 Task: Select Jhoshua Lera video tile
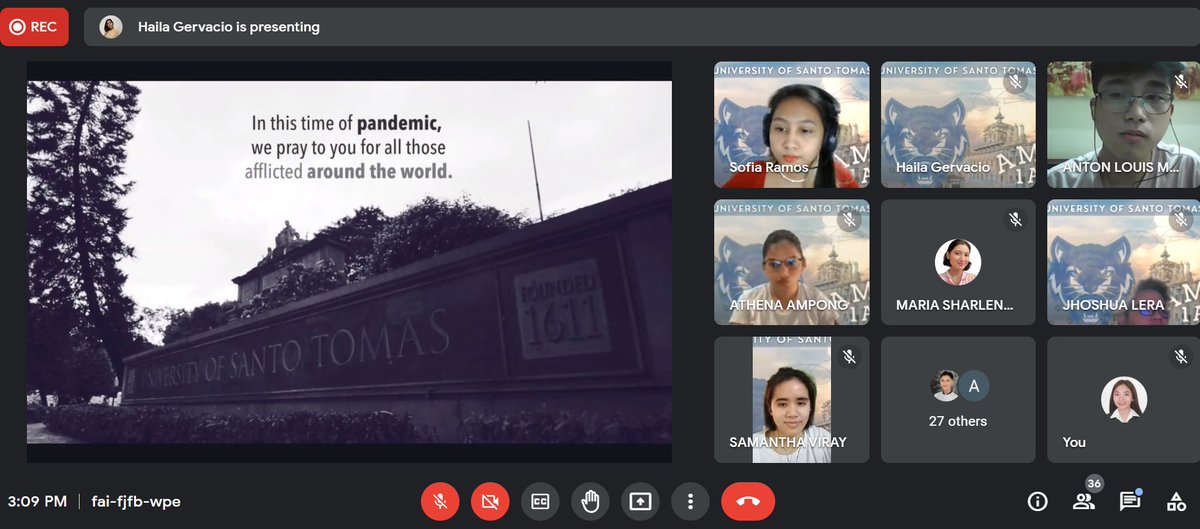(x=1124, y=262)
